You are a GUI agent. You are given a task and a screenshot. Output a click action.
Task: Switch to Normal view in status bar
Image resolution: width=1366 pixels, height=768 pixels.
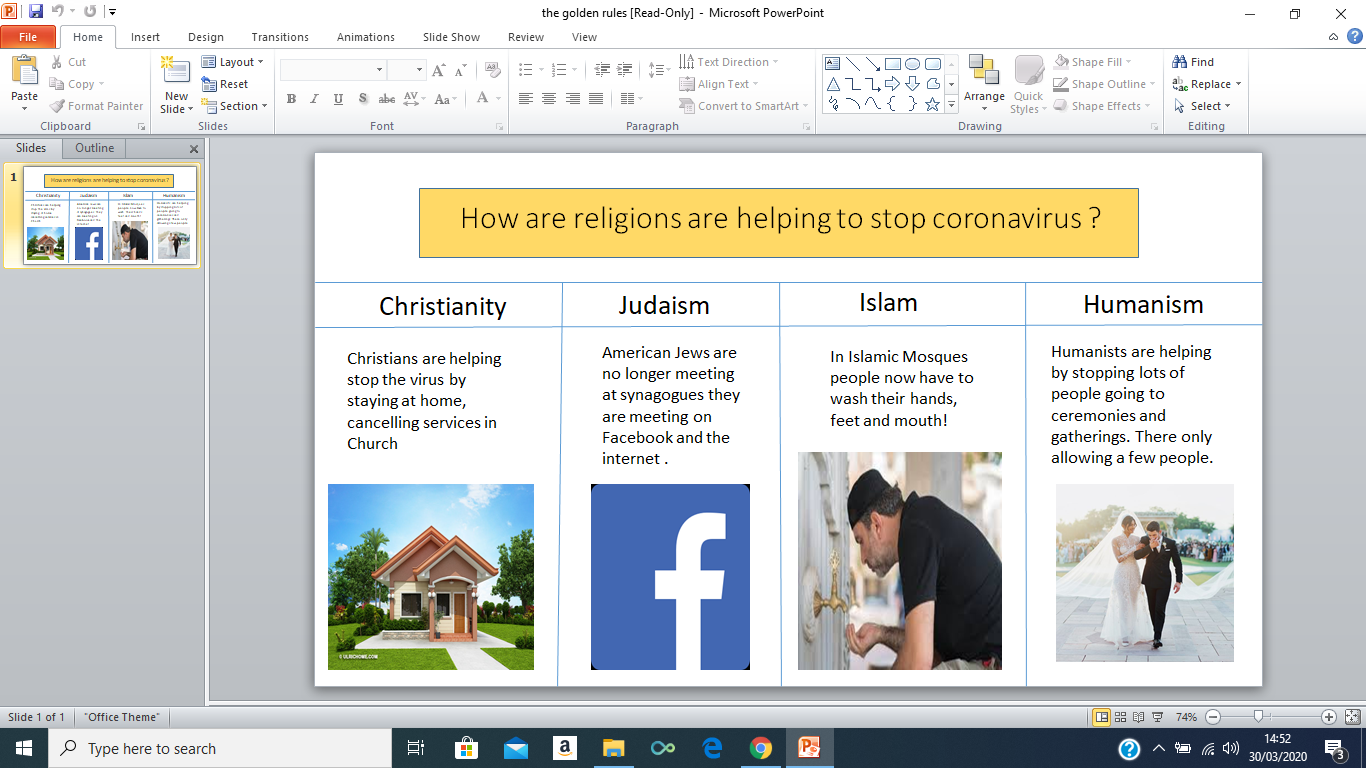(1102, 717)
